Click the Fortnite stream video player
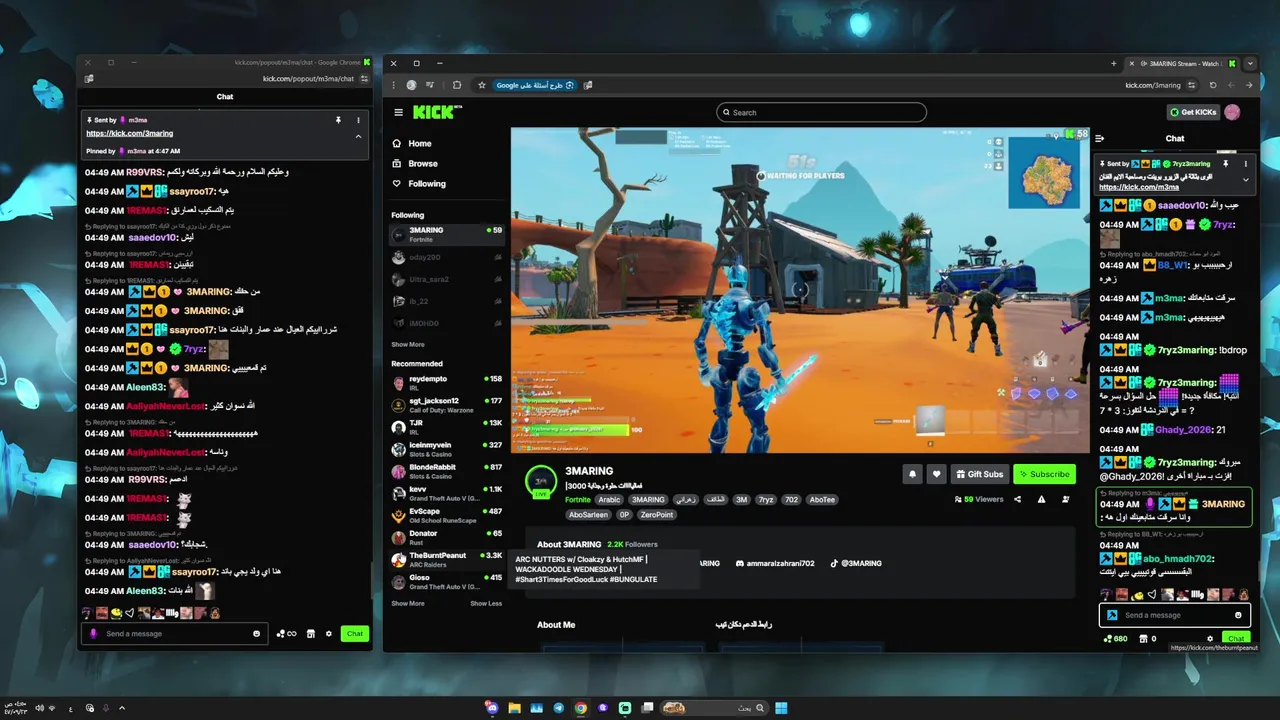The width and height of the screenshot is (1280, 720). (x=800, y=290)
